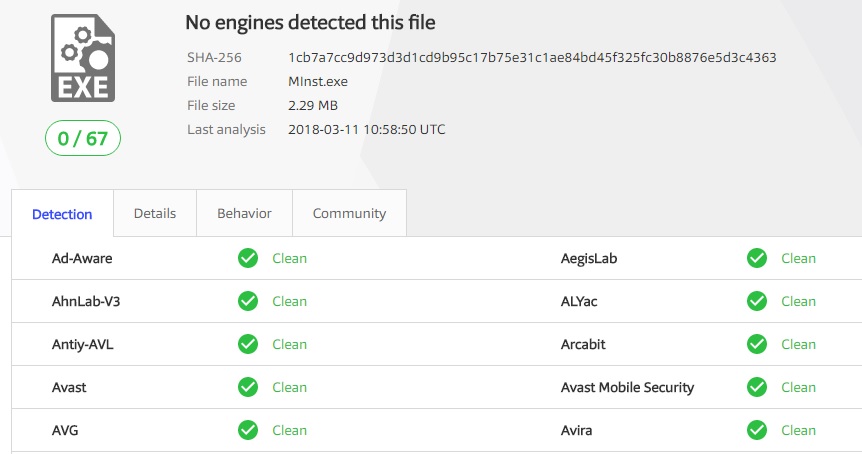The height and width of the screenshot is (454, 862).
Task: Click the Last analysis timestamp
Action: 366,129
